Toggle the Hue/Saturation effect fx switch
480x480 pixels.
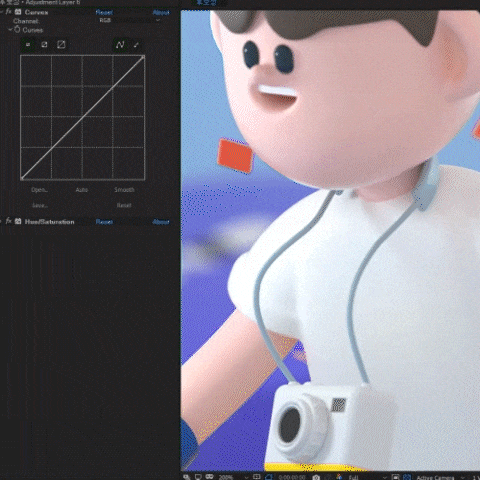[x=9, y=221]
